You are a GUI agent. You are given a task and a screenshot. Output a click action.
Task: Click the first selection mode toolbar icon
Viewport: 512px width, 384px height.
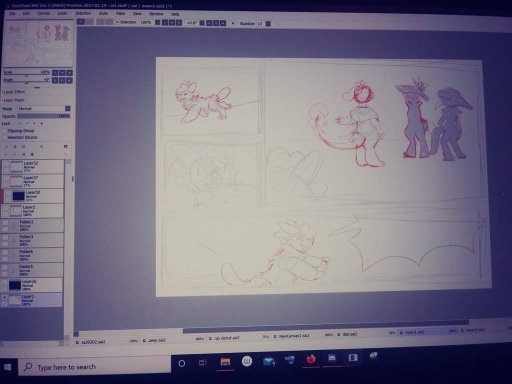click(x=81, y=22)
